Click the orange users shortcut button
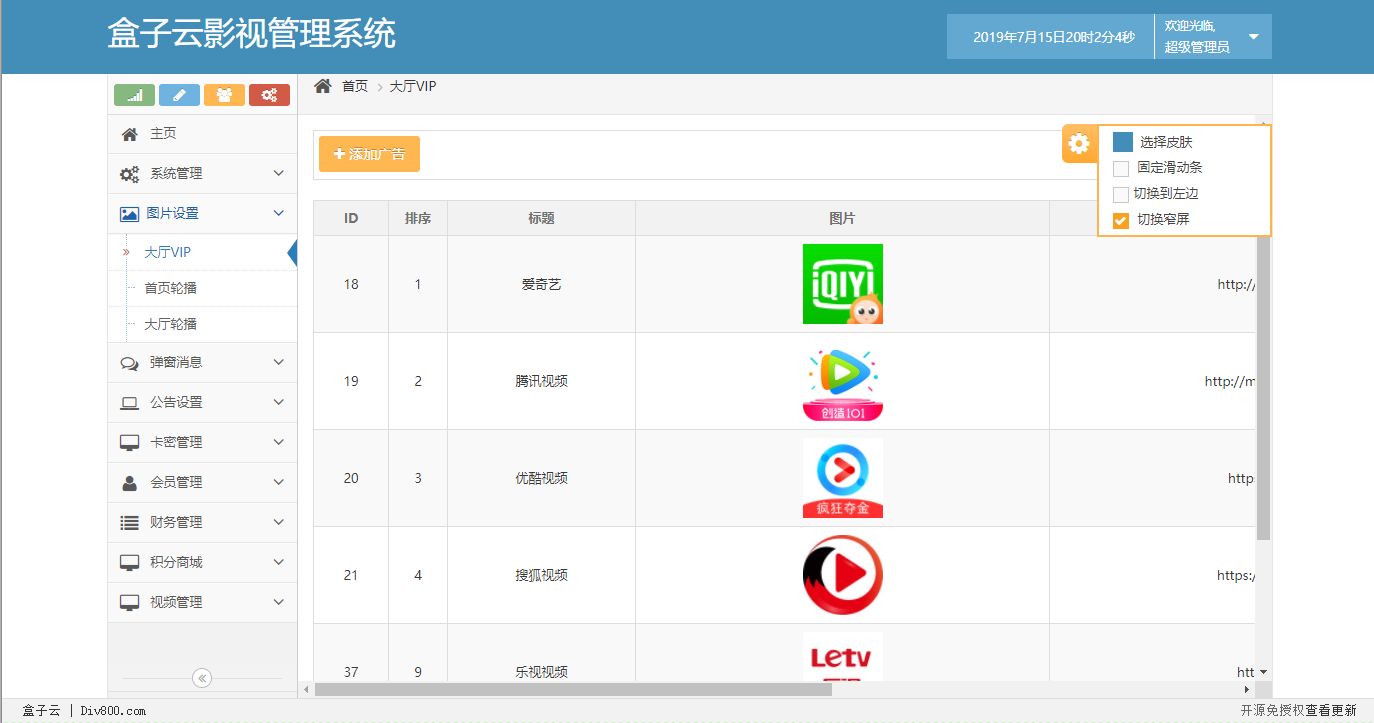Viewport: 1374px width, 723px height. (x=224, y=95)
